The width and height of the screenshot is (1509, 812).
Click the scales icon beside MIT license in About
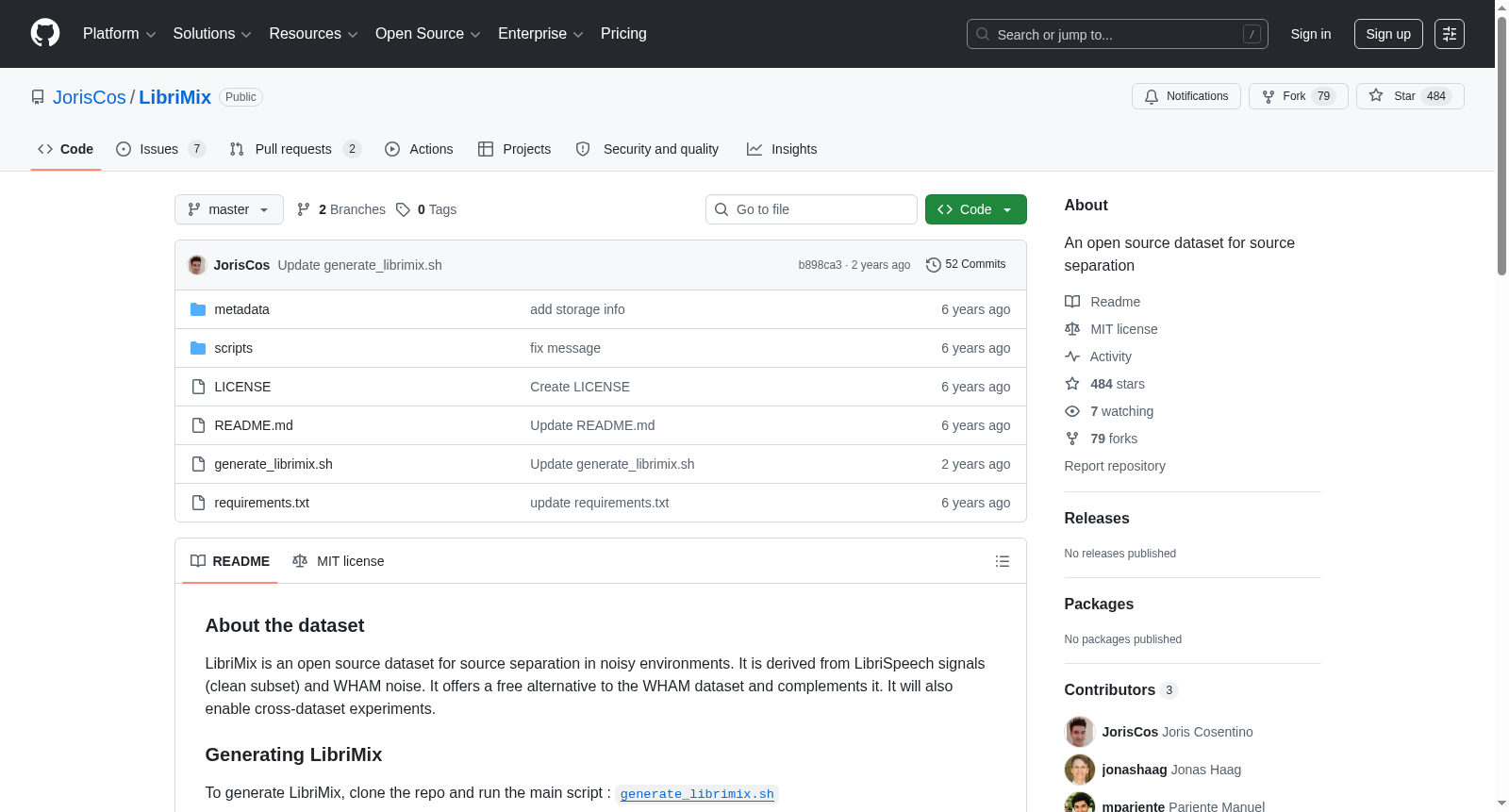pyautogui.click(x=1072, y=329)
